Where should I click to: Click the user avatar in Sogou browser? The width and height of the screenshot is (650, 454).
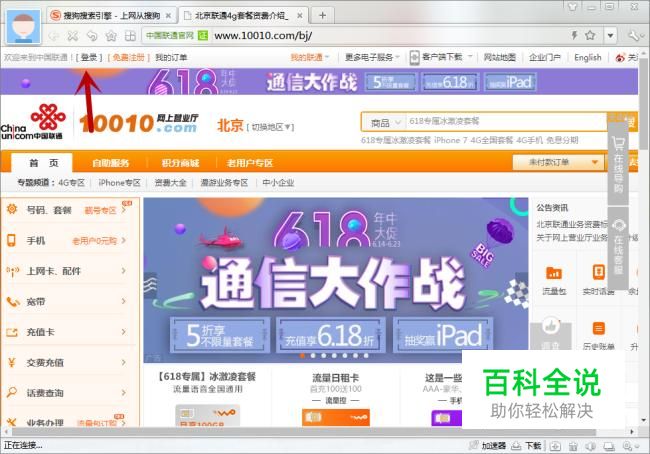click(24, 27)
